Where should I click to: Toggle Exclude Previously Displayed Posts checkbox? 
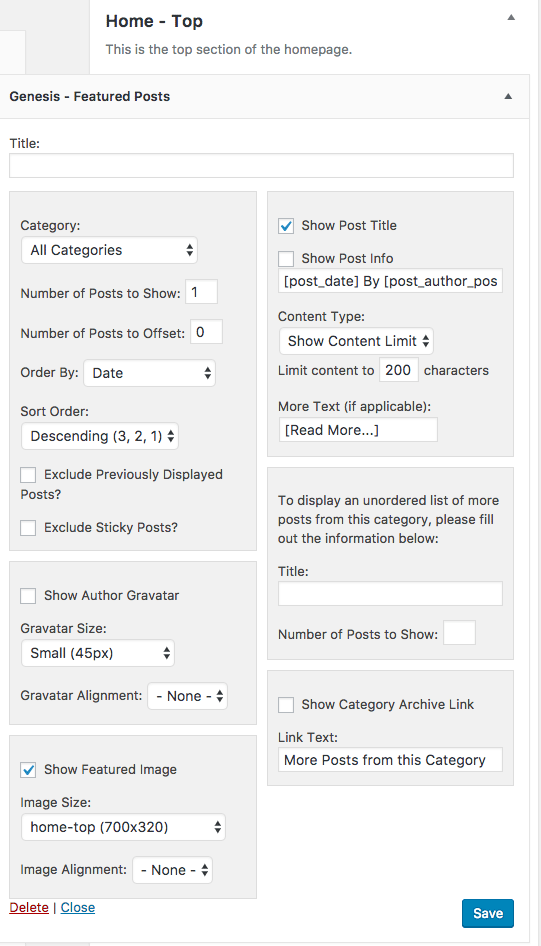[x=28, y=475]
